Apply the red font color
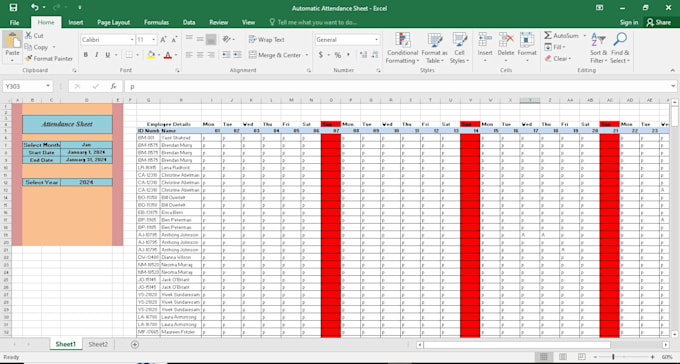This screenshot has width=680, height=364. pos(168,55)
